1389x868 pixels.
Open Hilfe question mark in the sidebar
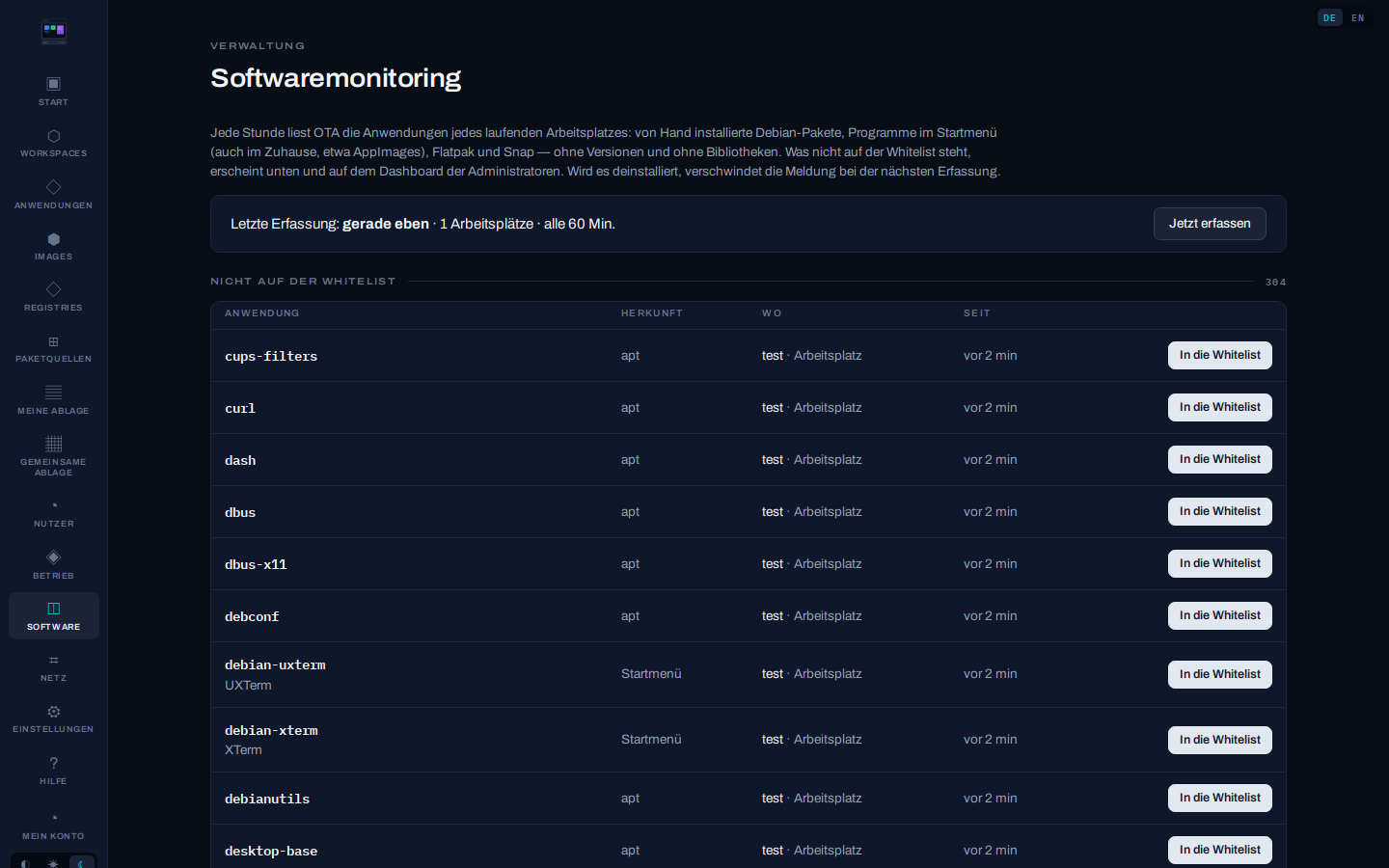54,771
